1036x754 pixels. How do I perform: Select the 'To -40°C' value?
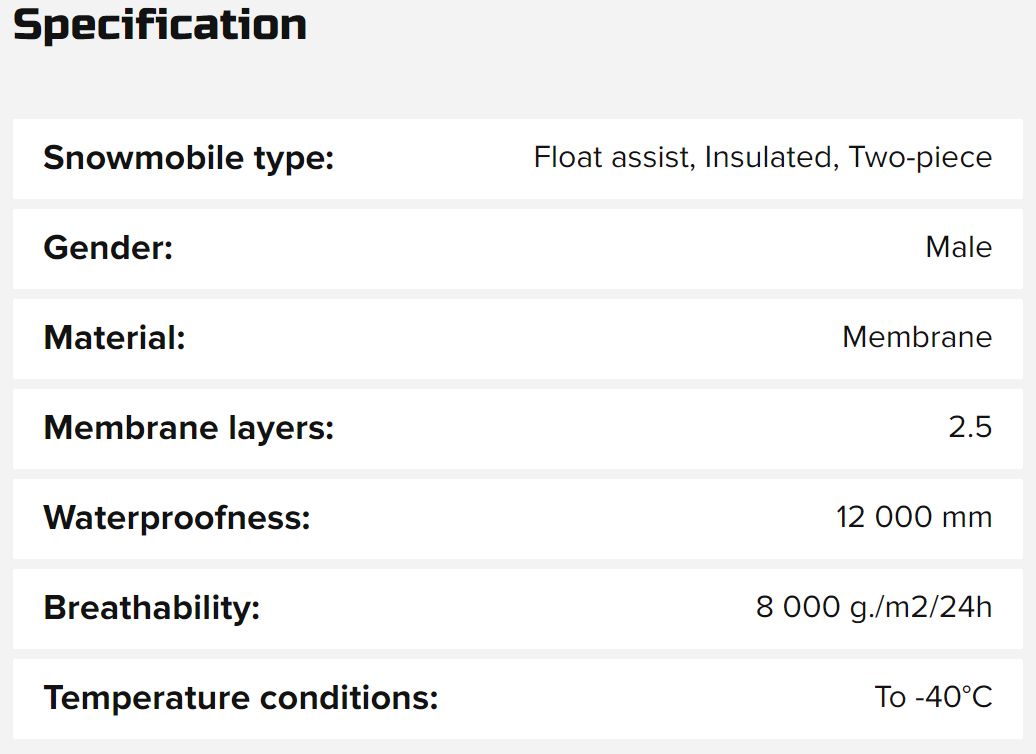[933, 698]
